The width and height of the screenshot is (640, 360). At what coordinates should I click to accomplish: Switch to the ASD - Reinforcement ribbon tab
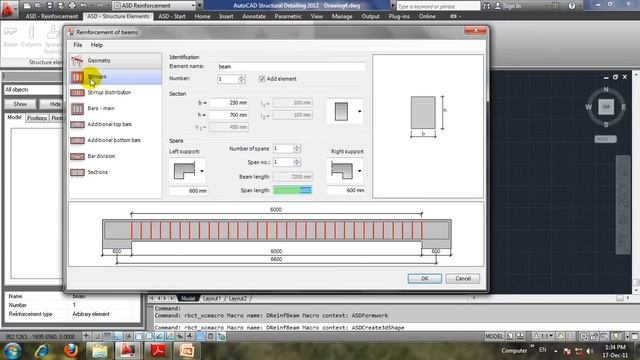pyautogui.click(x=51, y=16)
